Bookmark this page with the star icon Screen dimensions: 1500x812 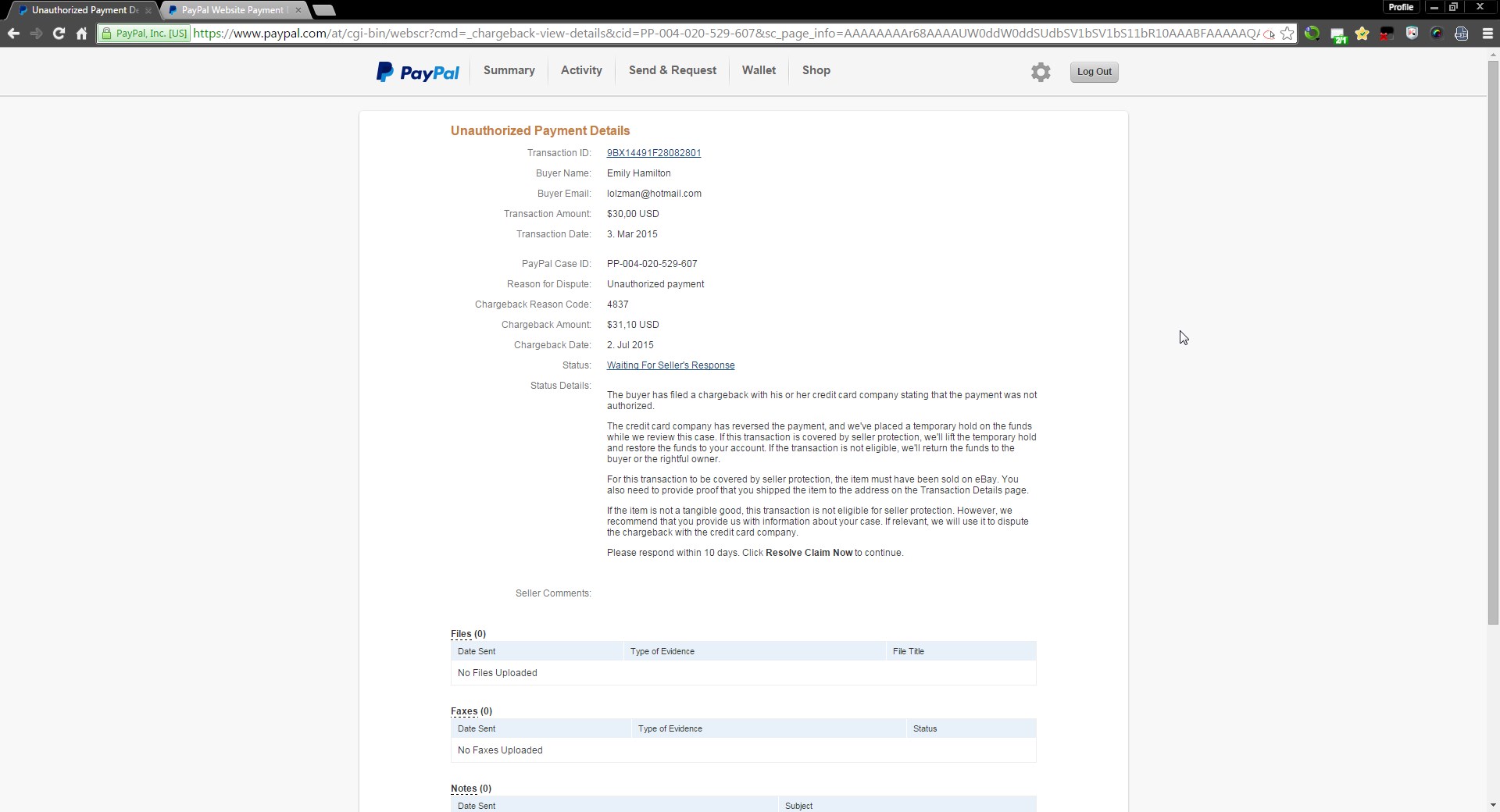click(x=1287, y=34)
